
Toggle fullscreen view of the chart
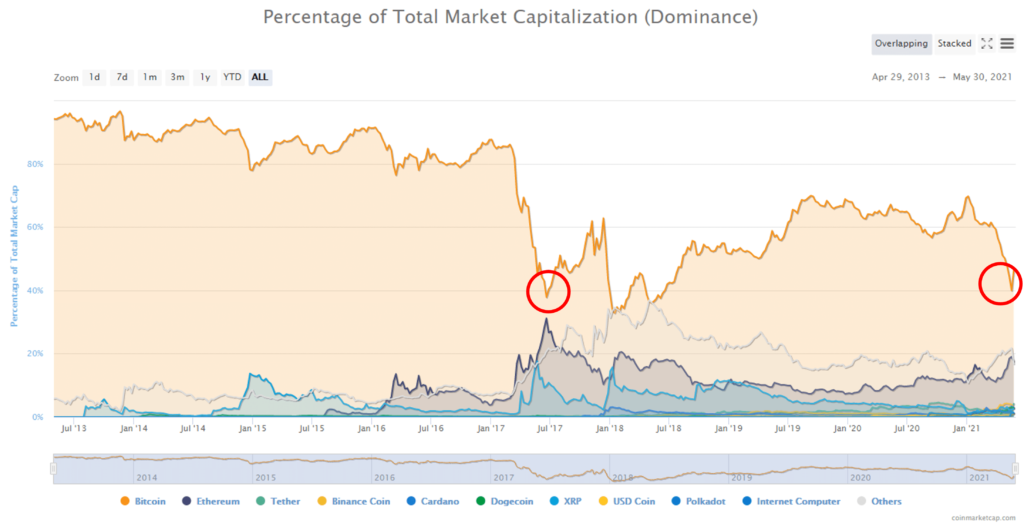tap(987, 44)
